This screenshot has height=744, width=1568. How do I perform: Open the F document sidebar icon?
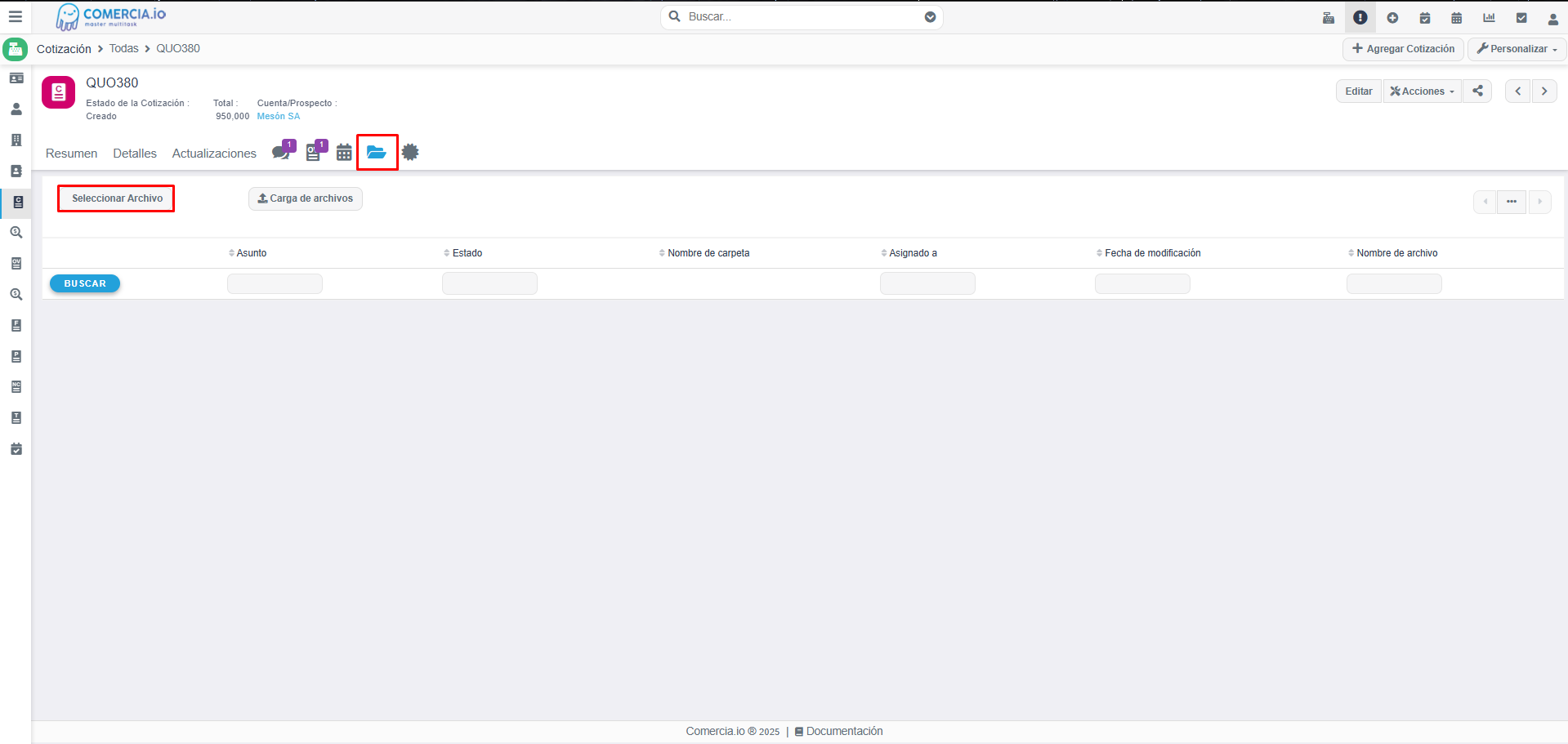pyautogui.click(x=16, y=325)
